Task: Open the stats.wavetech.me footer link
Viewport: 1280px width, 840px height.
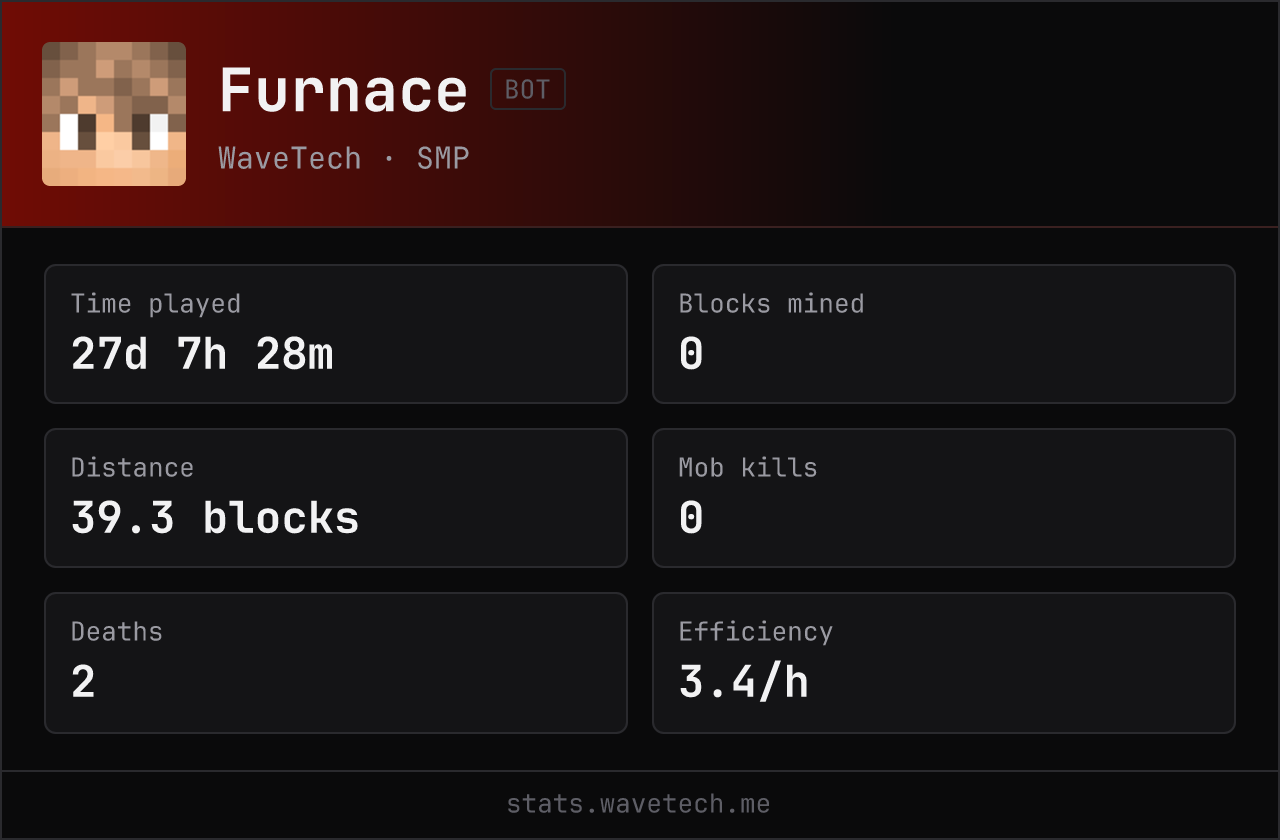Action: coord(639,804)
